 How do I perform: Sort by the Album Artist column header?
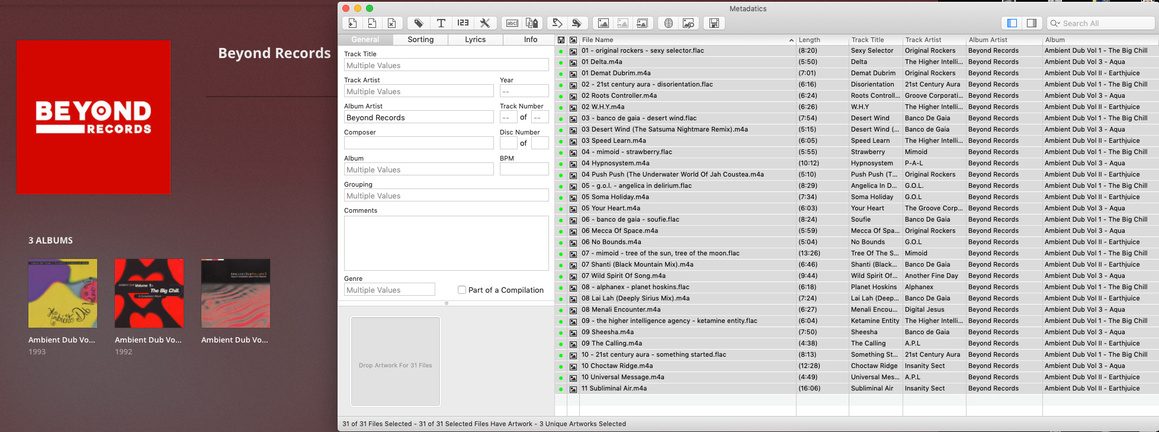pos(1004,40)
